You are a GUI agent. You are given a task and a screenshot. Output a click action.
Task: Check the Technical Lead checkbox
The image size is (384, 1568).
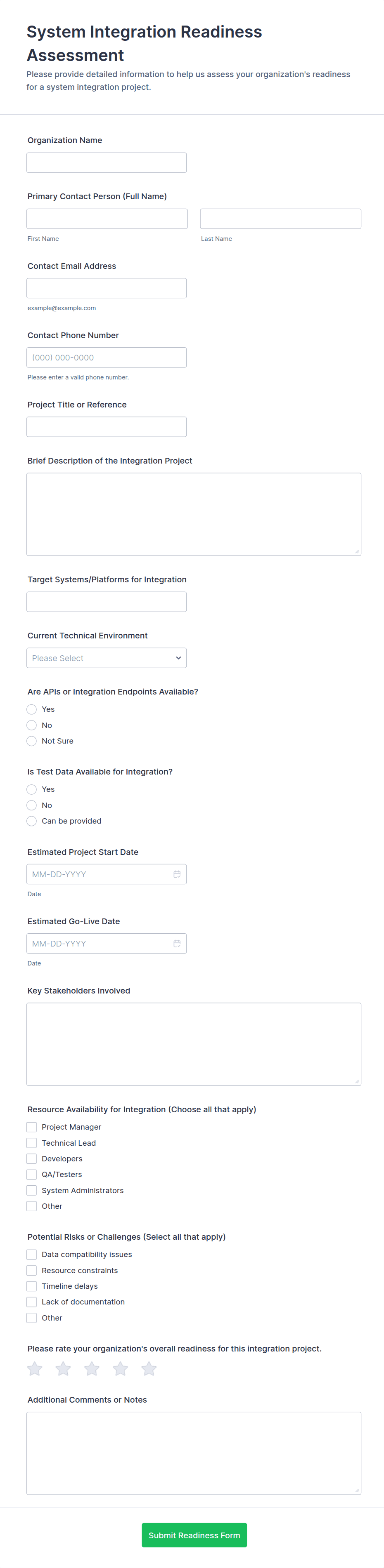32,1143
